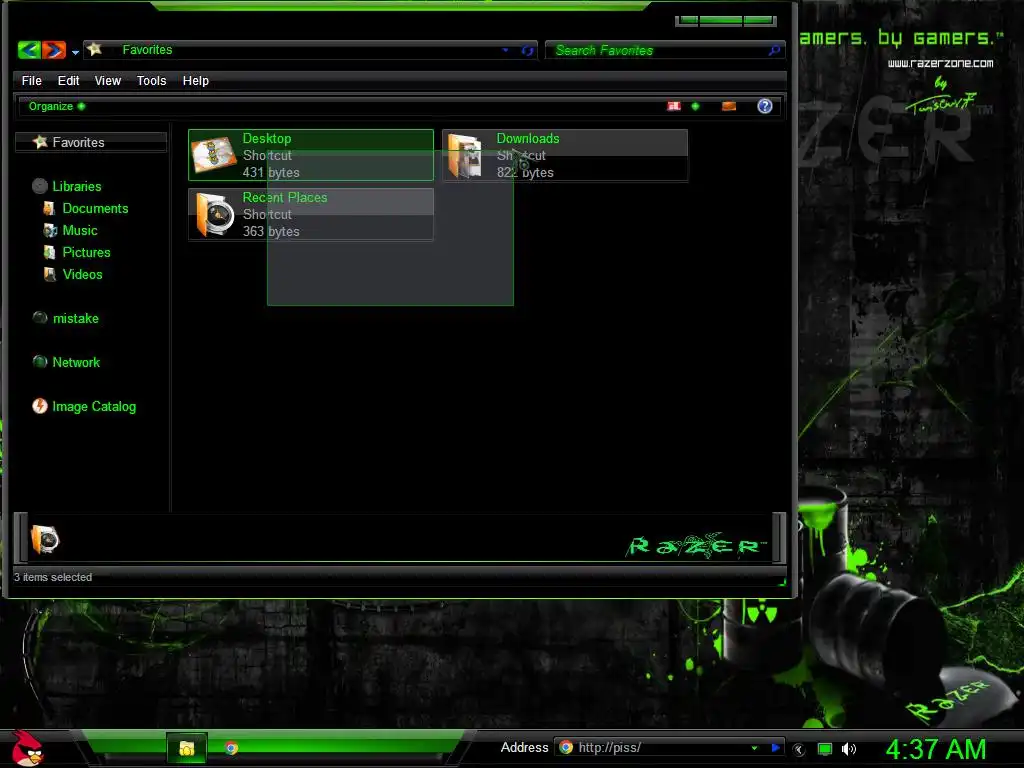Click the Music library icon
This screenshot has height=768, width=1024.
50,231
